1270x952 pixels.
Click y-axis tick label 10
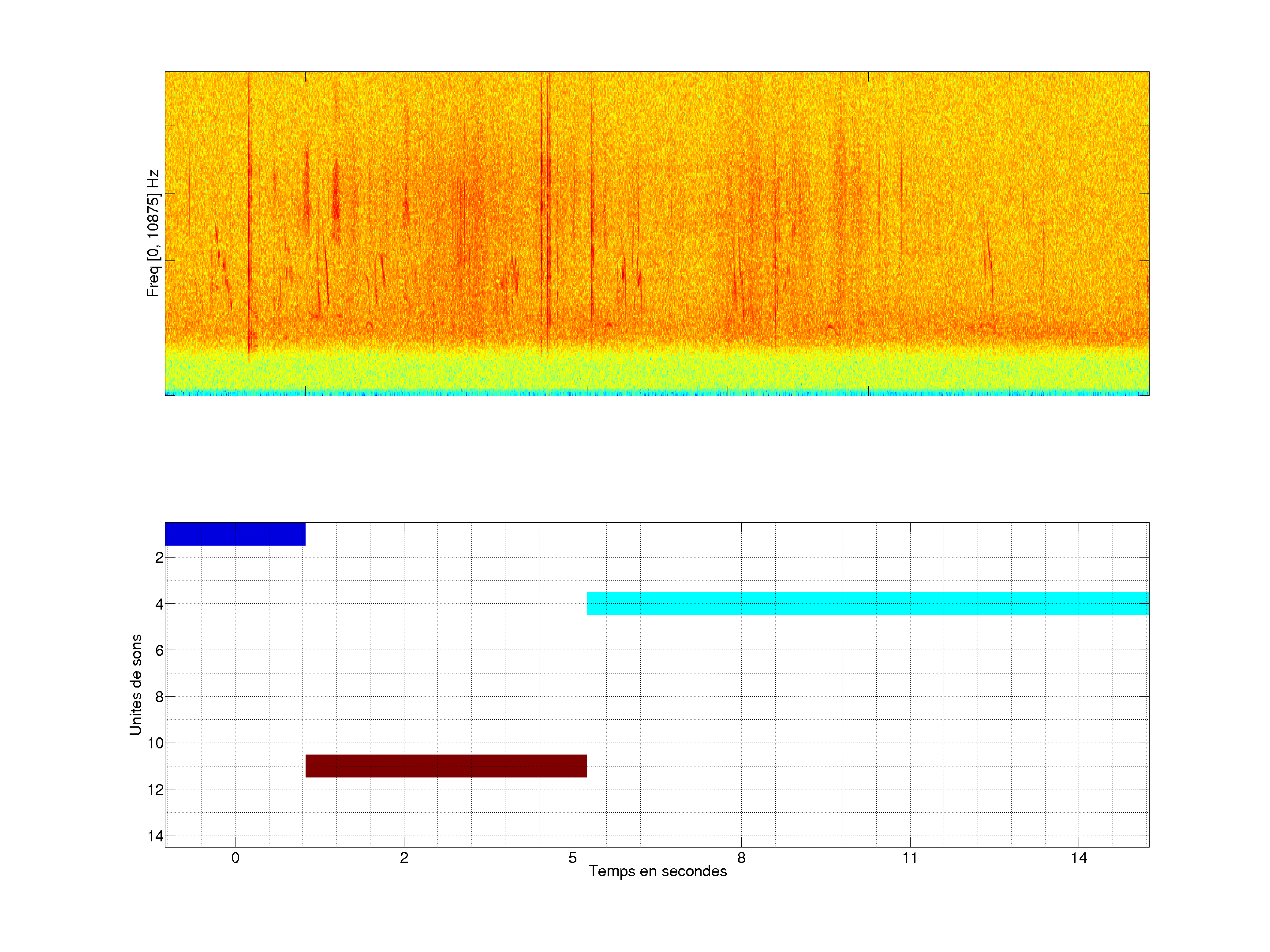(156, 743)
